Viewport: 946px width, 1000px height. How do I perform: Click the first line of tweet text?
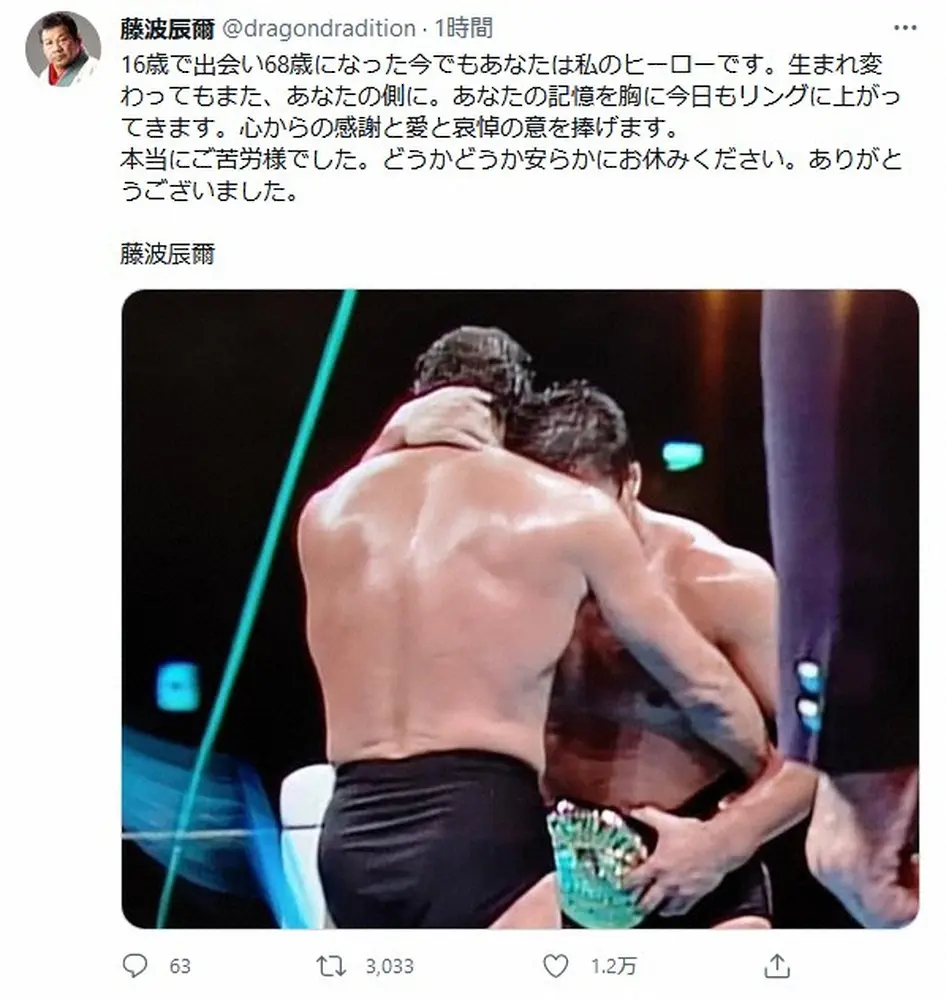(501, 64)
